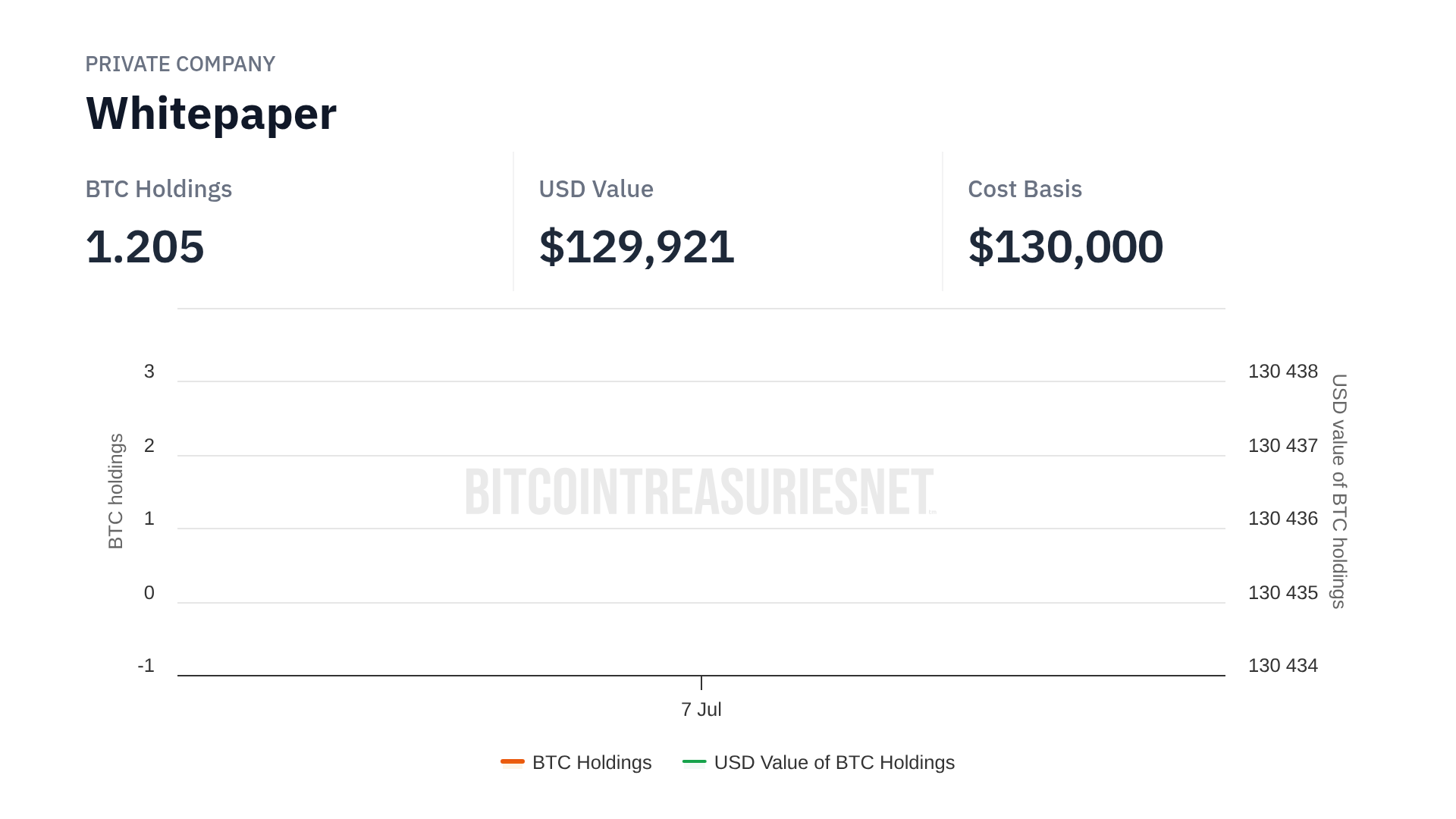Click the orange BTC Holdings legend line

(x=513, y=761)
